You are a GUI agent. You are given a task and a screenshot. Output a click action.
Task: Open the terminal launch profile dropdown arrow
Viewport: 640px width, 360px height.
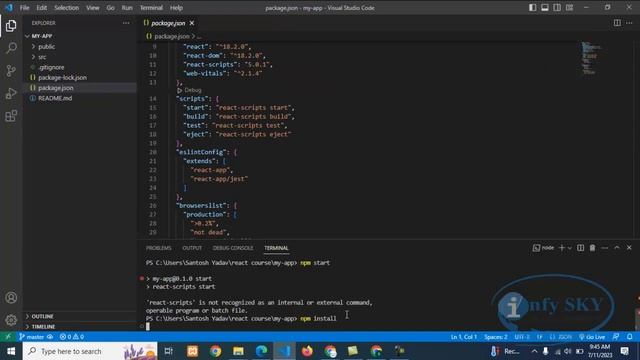pyautogui.click(x=570, y=248)
